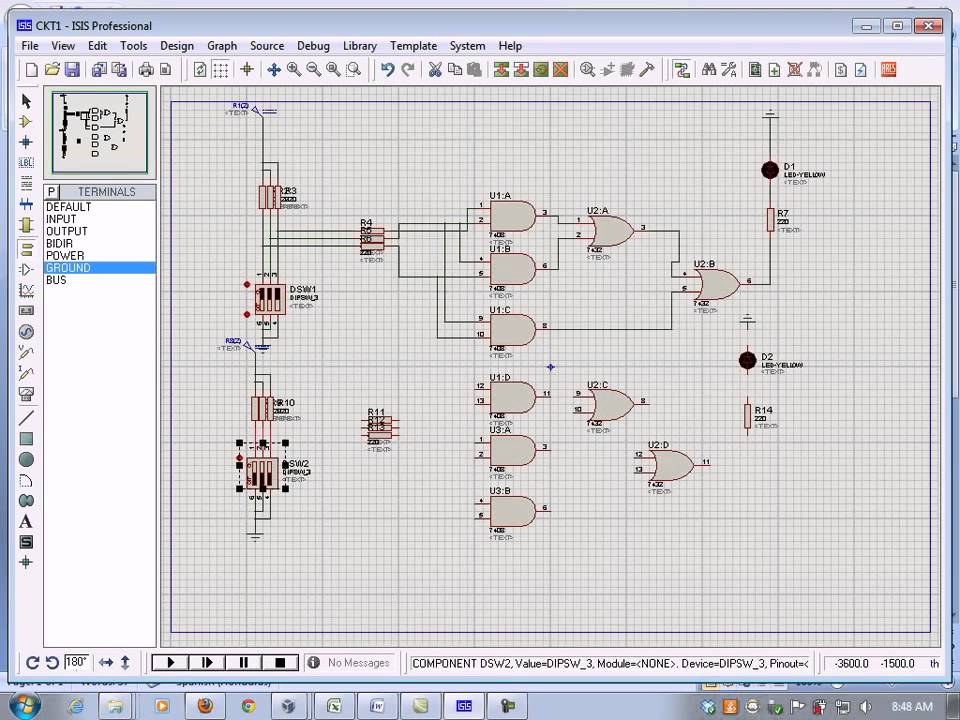This screenshot has height=720, width=960.
Task: Click the Y-Mirror vertical flip icon
Action: tap(125, 662)
